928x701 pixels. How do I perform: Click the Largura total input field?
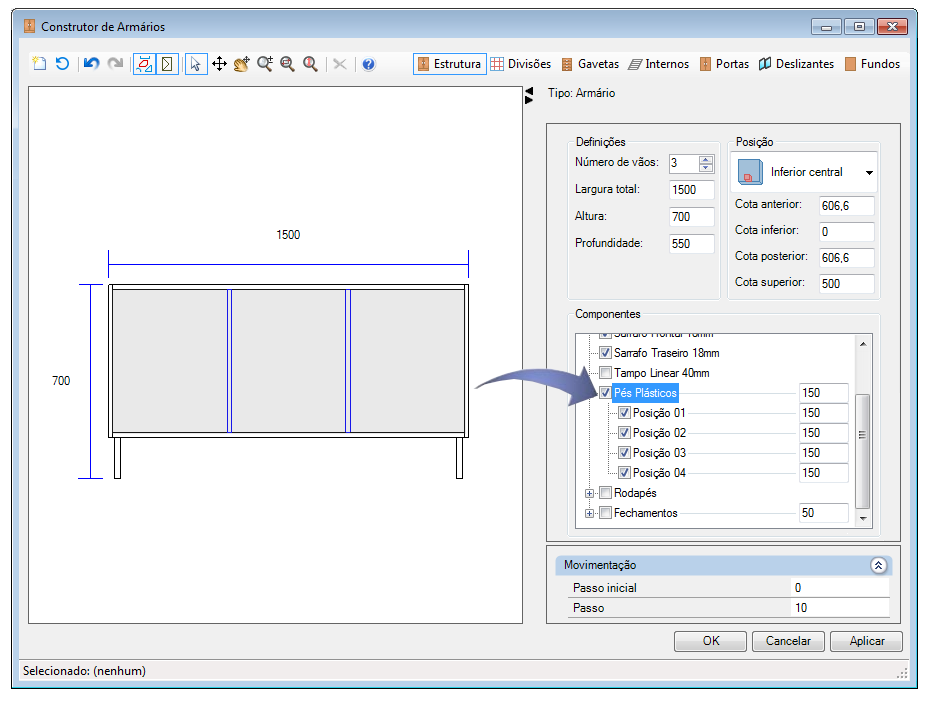coord(691,190)
